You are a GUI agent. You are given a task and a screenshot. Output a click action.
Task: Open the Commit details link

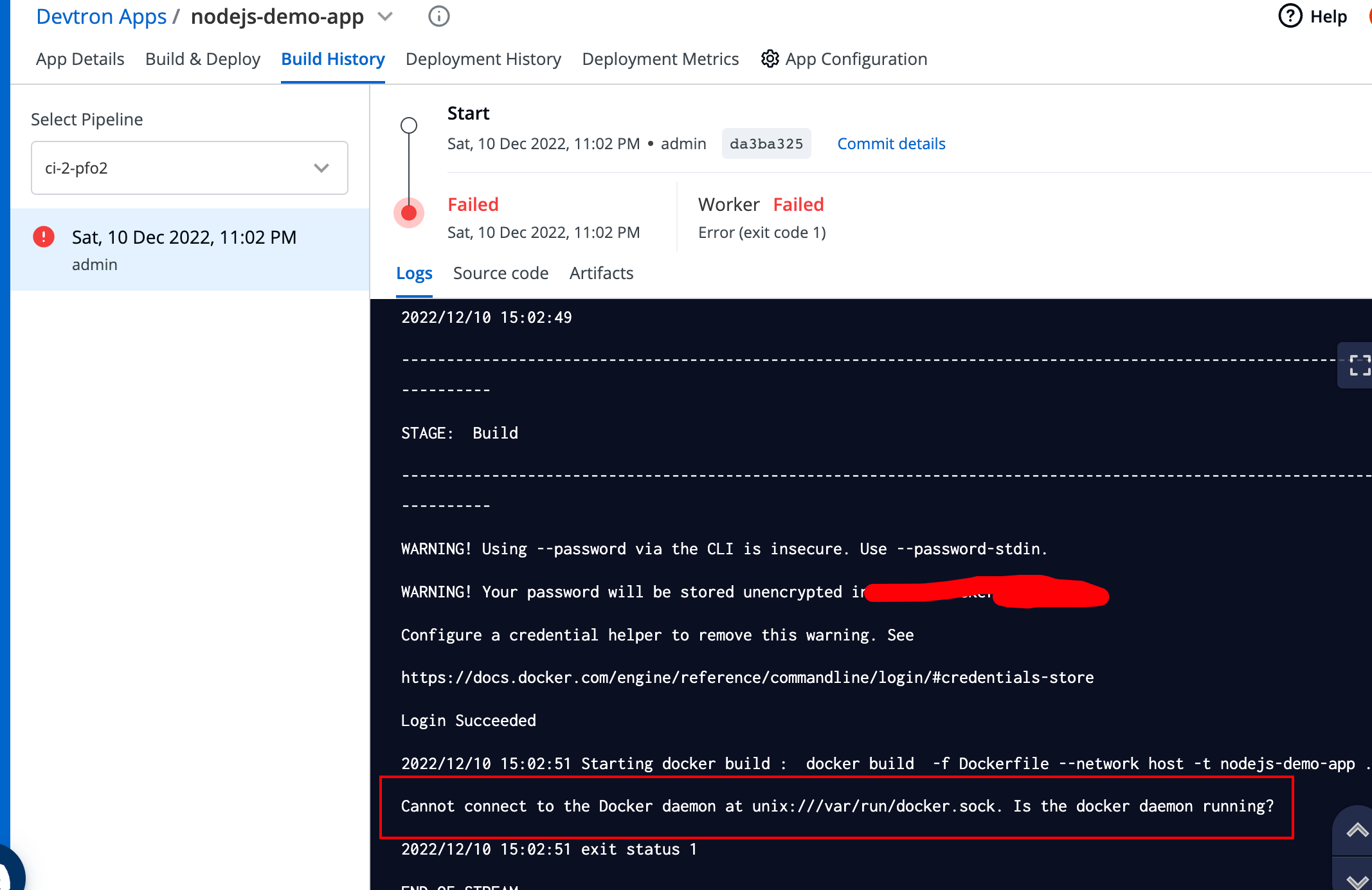point(890,143)
